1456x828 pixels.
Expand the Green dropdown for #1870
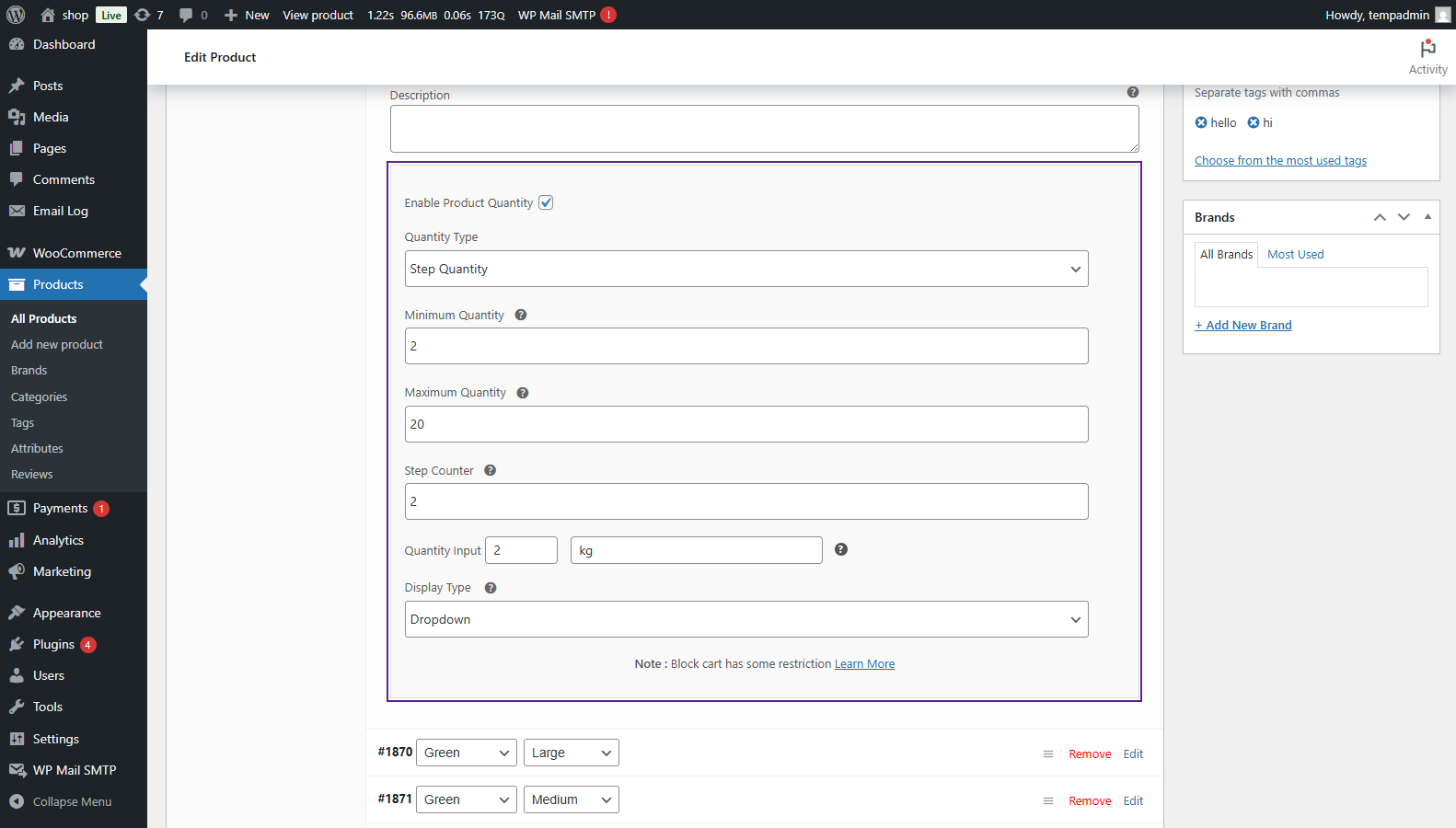[x=467, y=753]
